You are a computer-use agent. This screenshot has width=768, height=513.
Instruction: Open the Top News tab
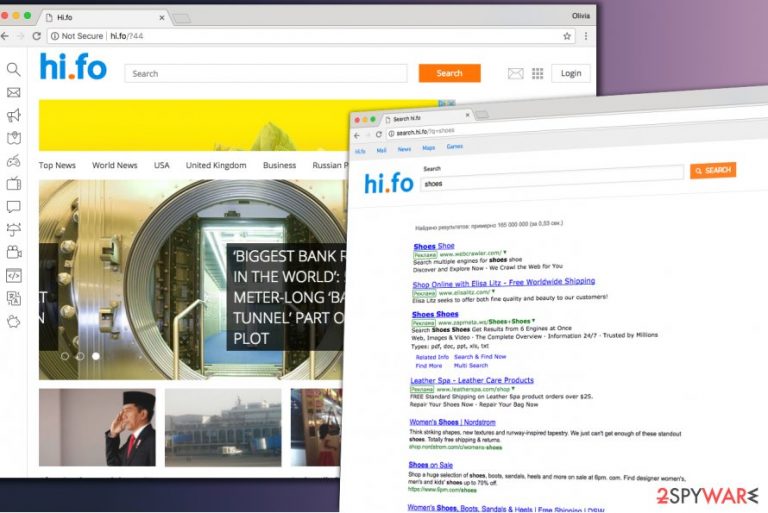pyautogui.click(x=57, y=165)
